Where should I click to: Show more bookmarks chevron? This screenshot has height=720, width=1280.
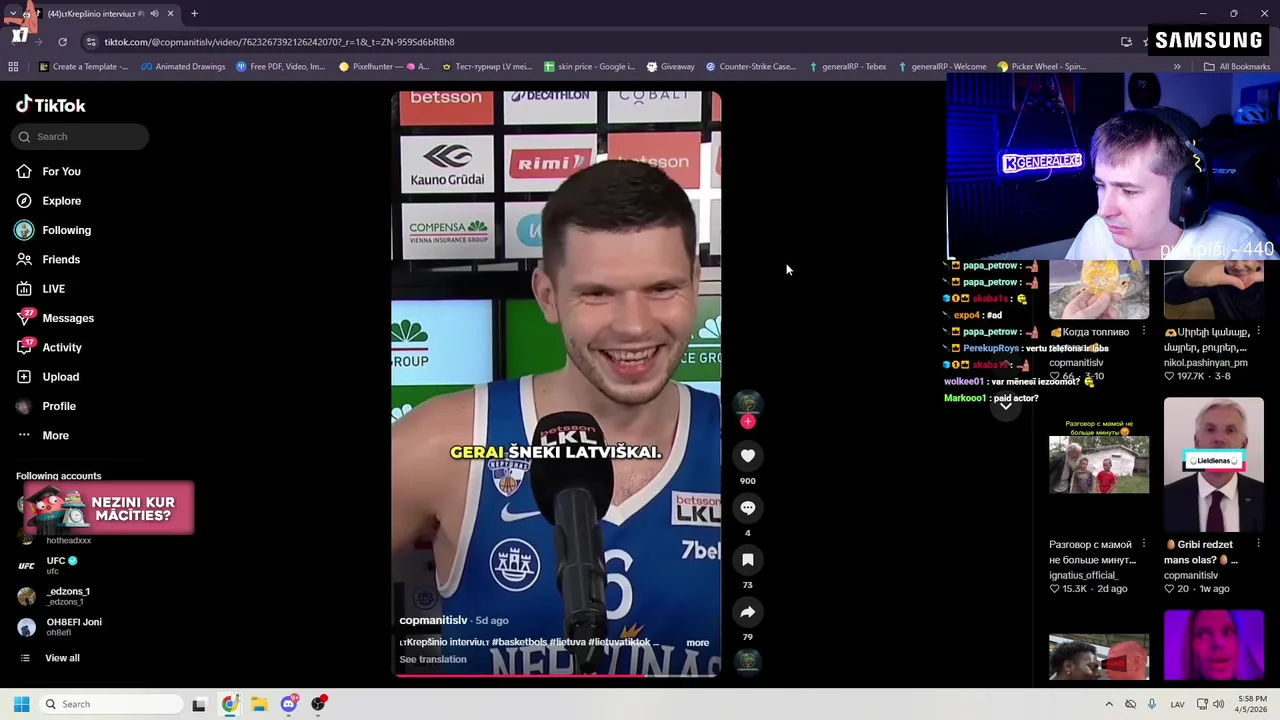click(1177, 67)
